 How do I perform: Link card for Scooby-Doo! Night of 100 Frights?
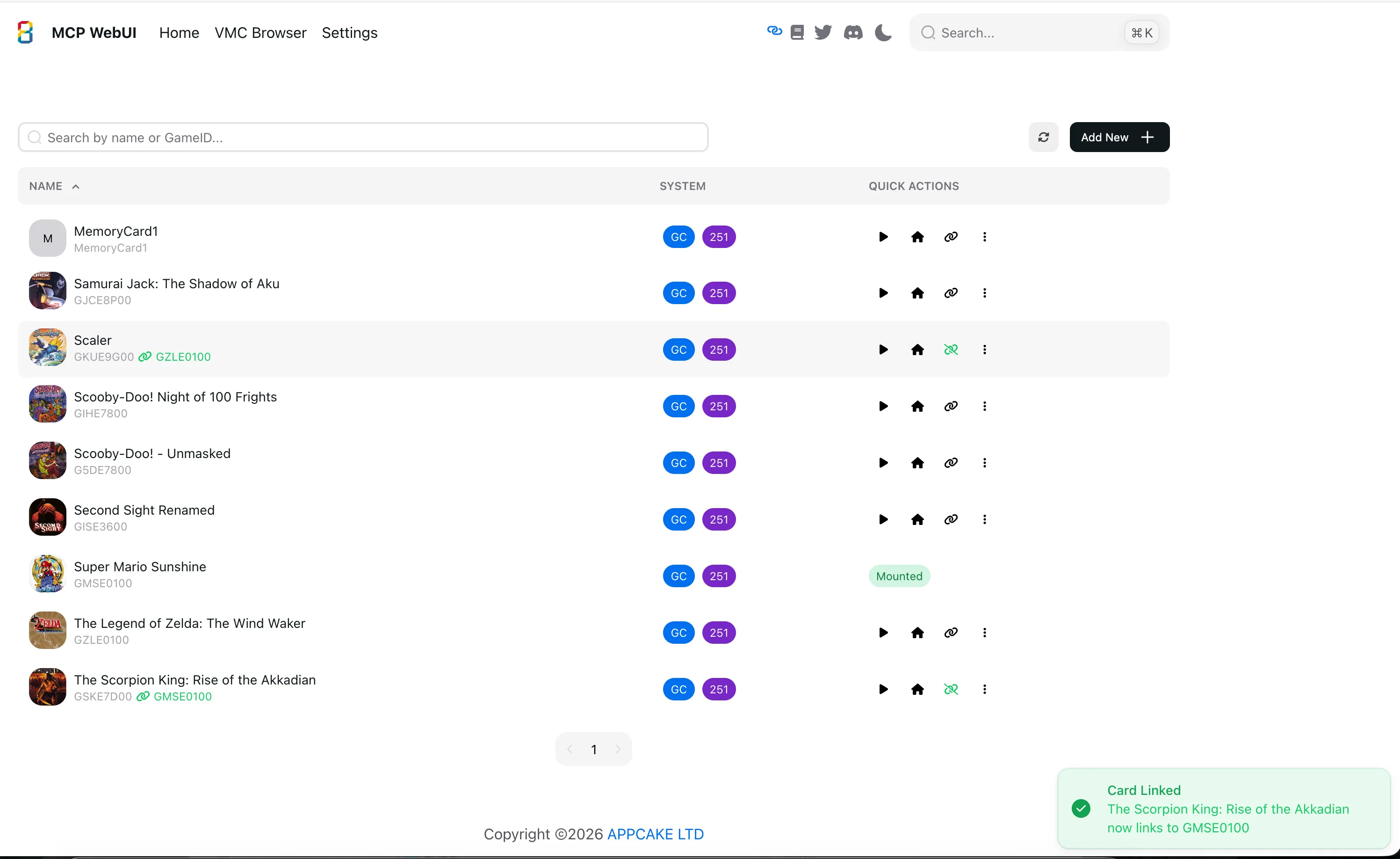(x=951, y=406)
